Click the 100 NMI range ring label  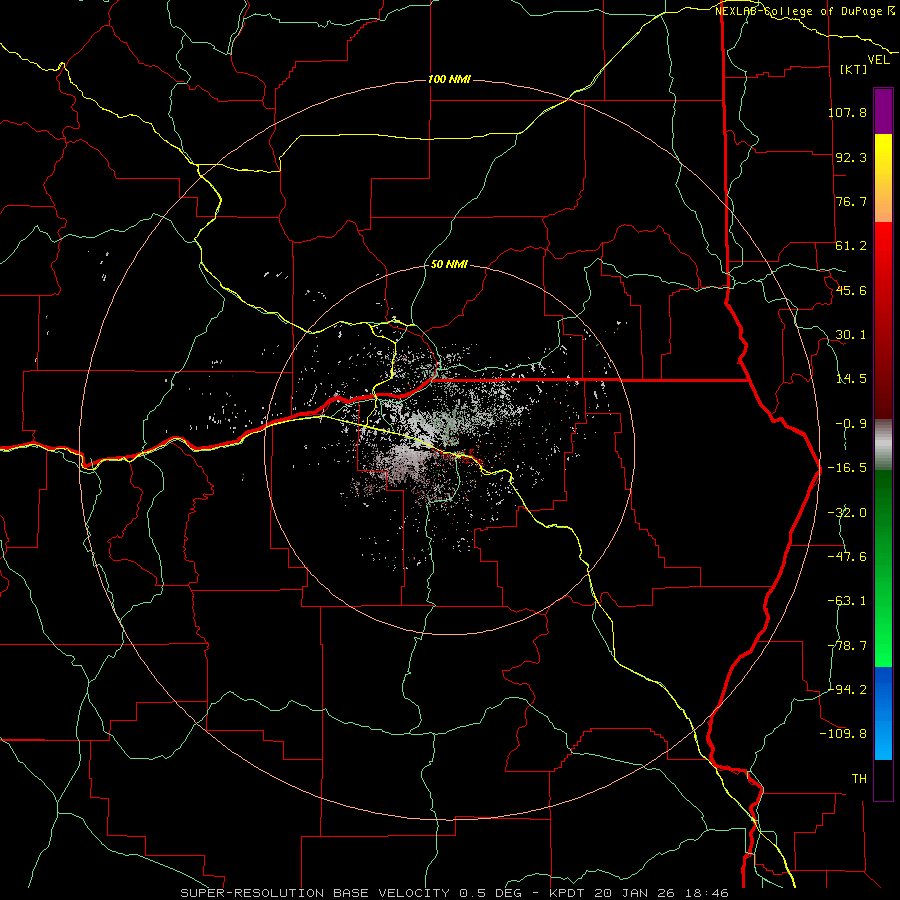coord(449,79)
